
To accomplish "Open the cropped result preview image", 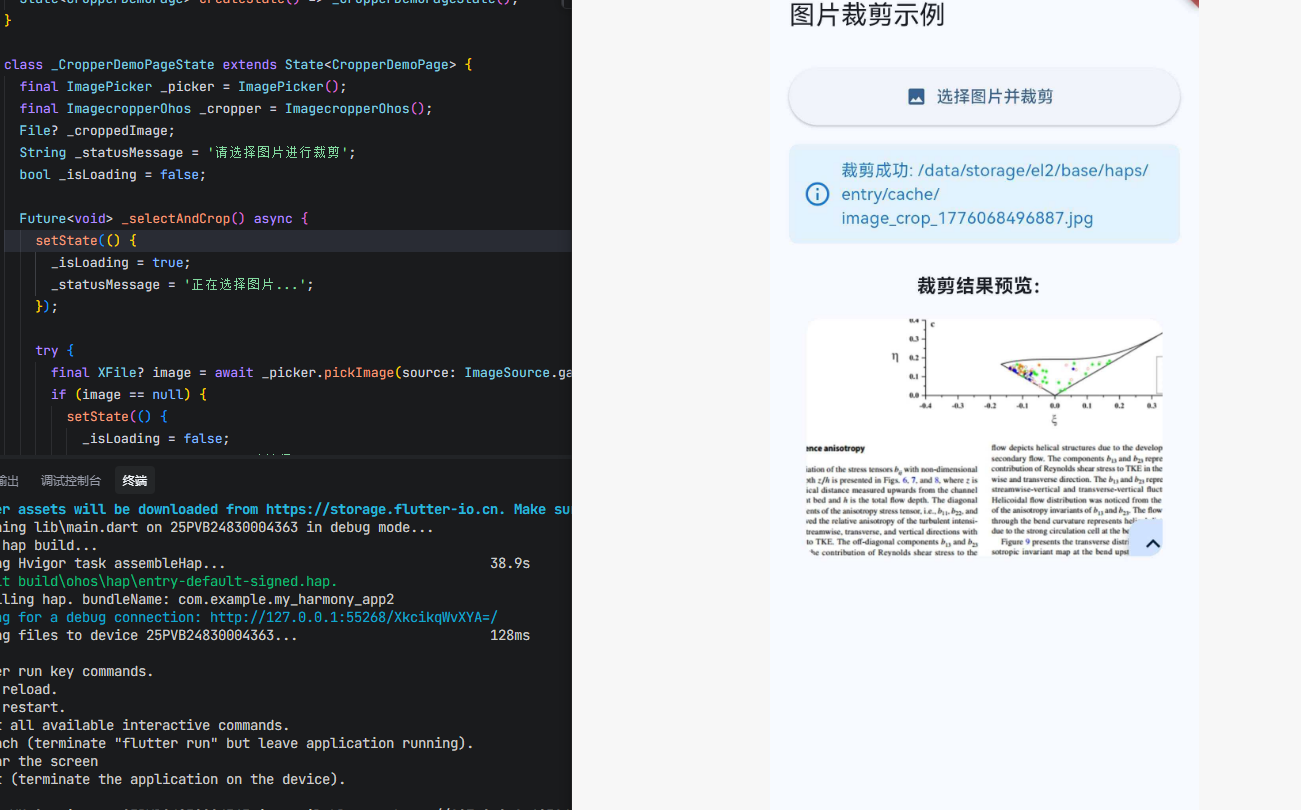I will (x=984, y=438).
